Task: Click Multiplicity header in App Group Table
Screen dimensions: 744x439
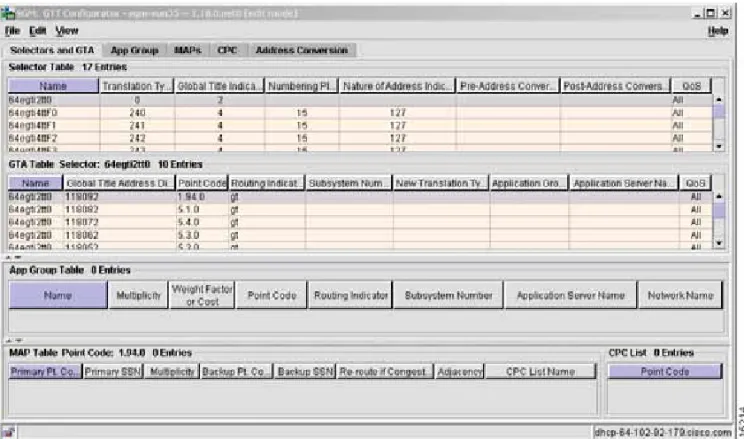Action: click(x=138, y=295)
